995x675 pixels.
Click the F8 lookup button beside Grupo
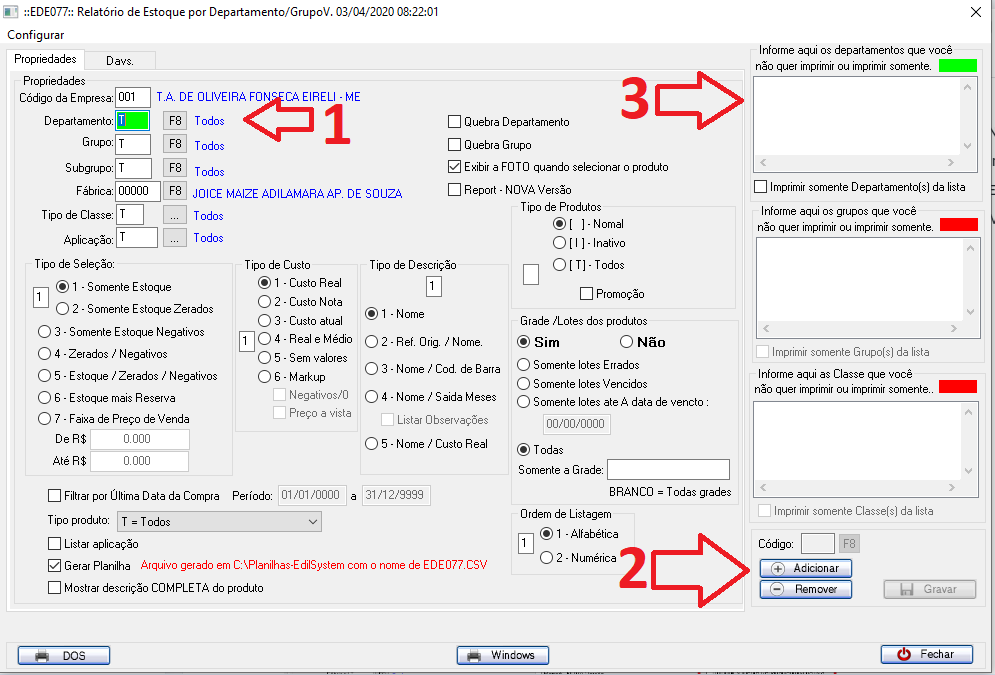point(175,145)
